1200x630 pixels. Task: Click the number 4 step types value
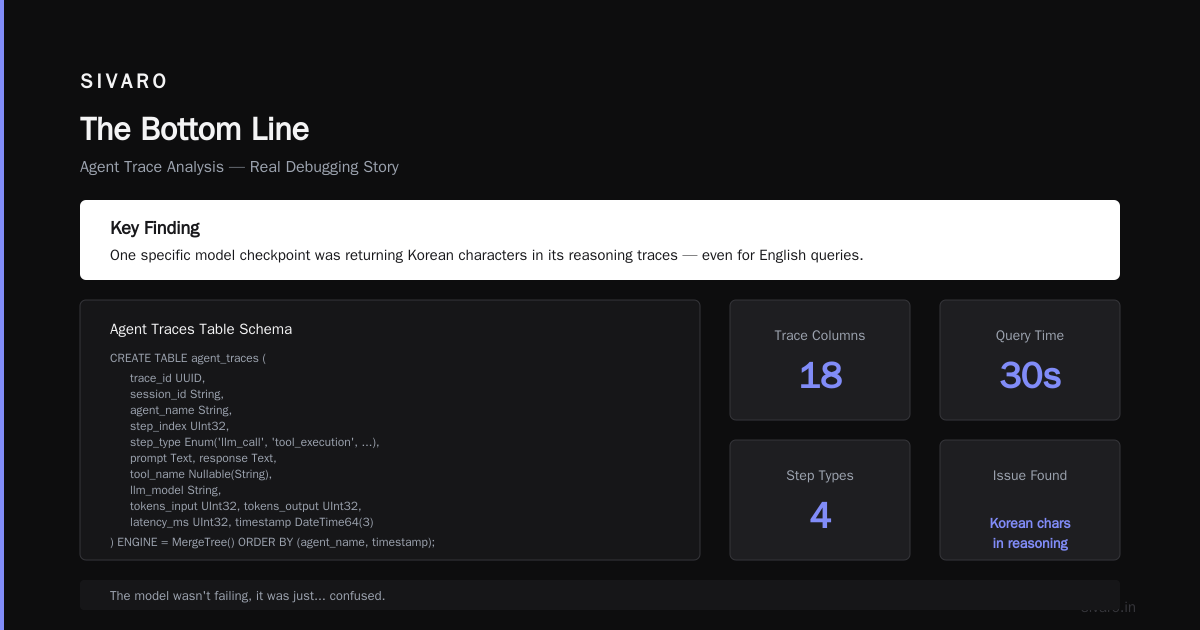tap(820, 516)
